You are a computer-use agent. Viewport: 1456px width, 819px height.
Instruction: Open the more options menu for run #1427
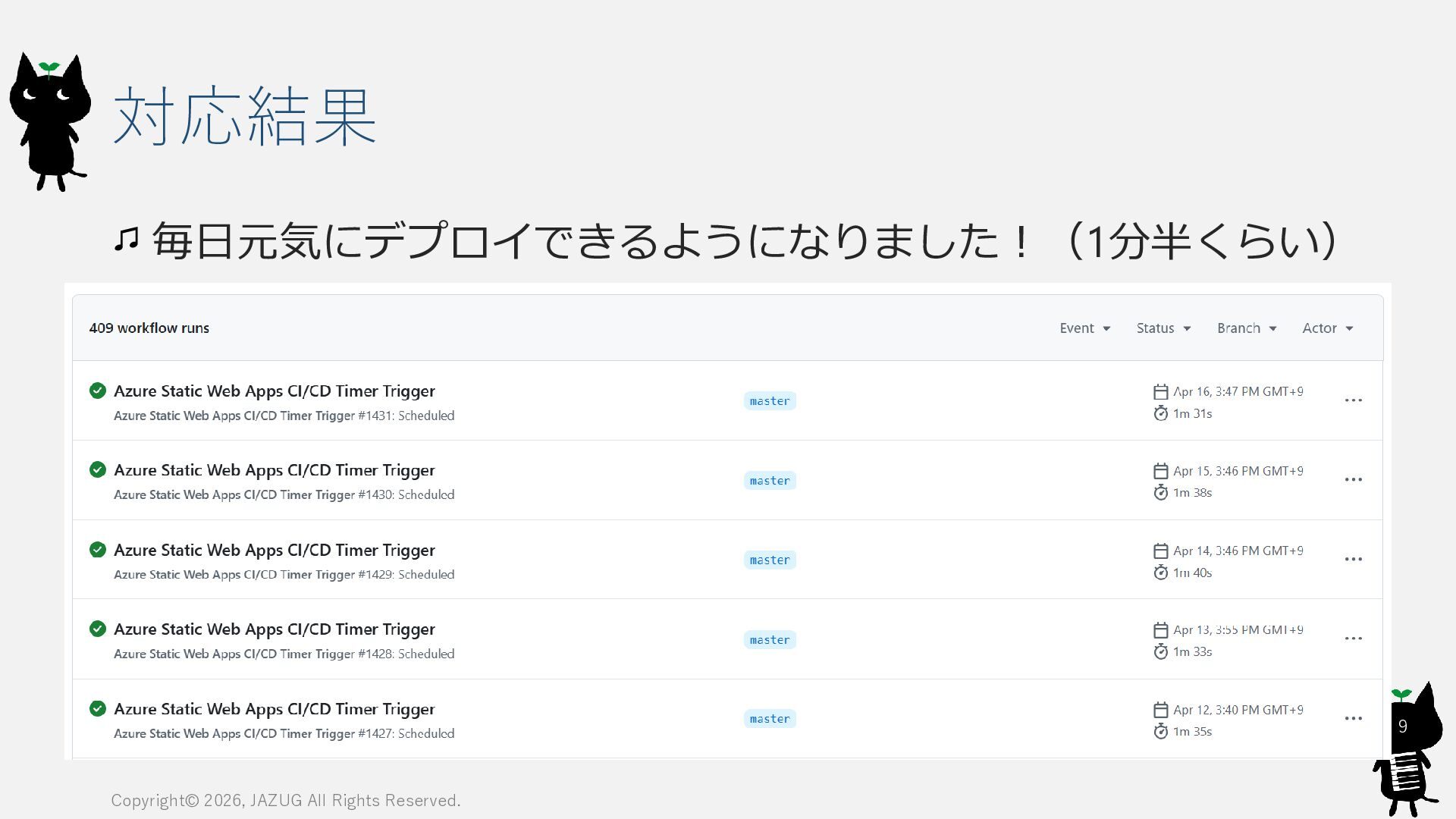[x=1353, y=719]
